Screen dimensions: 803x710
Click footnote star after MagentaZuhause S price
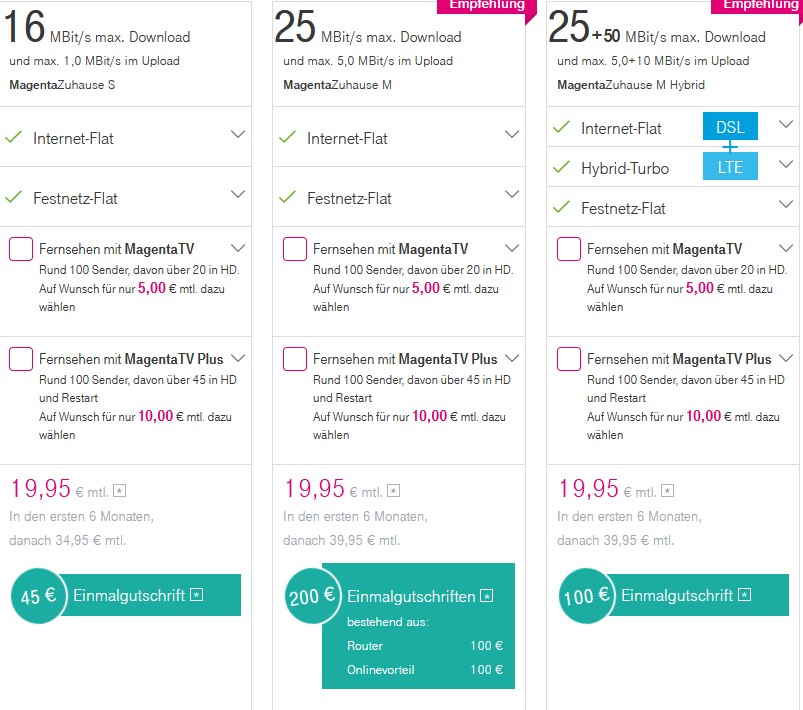(x=119, y=491)
